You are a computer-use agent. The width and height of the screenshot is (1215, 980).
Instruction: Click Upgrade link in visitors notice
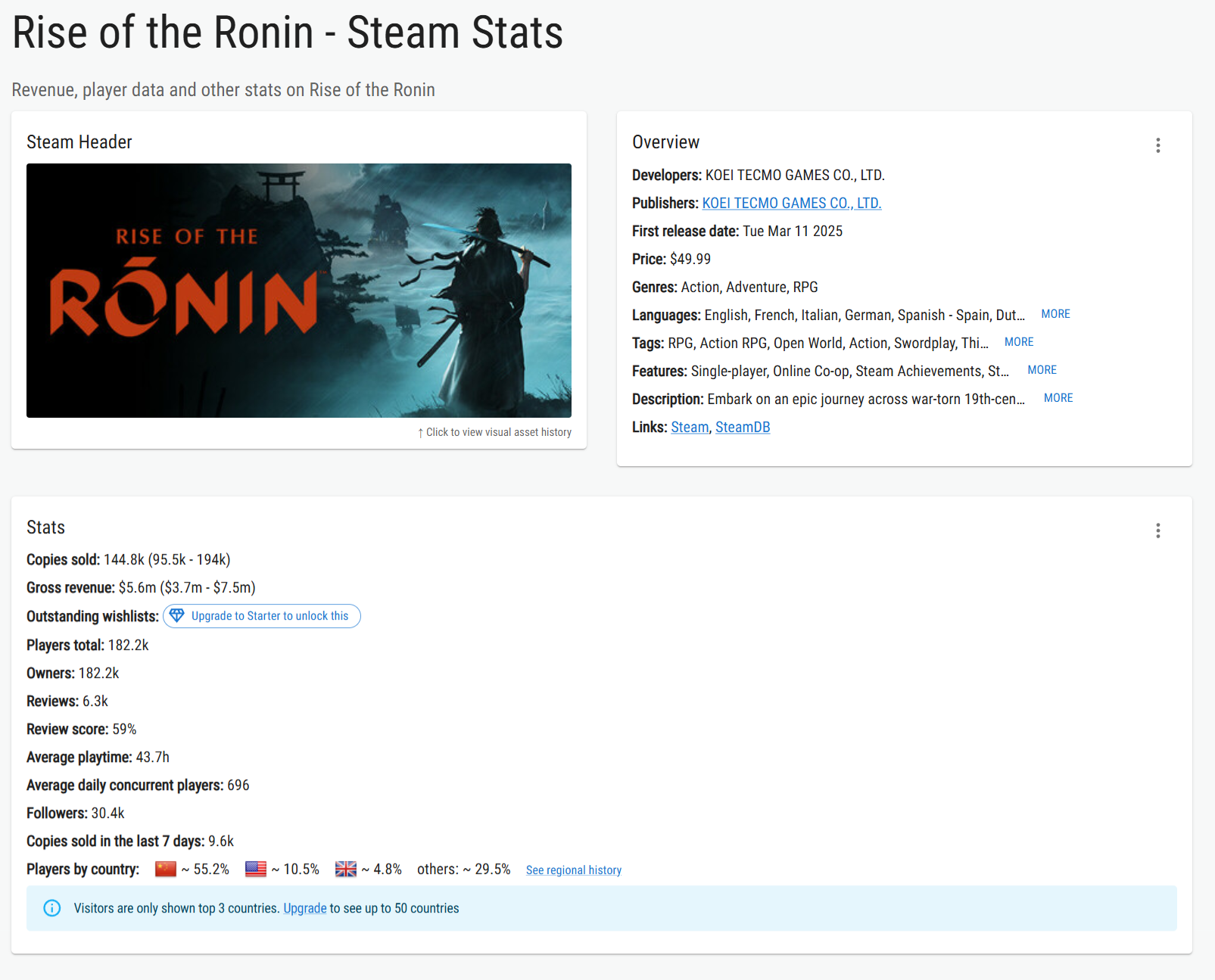tap(305, 908)
